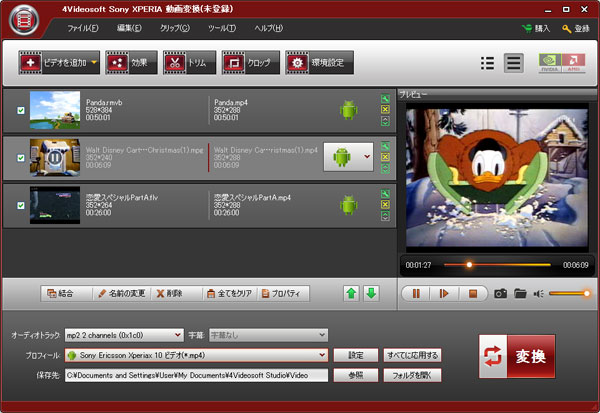The width and height of the screenshot is (600, 413).
Task: Open the Crop (クロップ) tool
Action: [x=251, y=62]
